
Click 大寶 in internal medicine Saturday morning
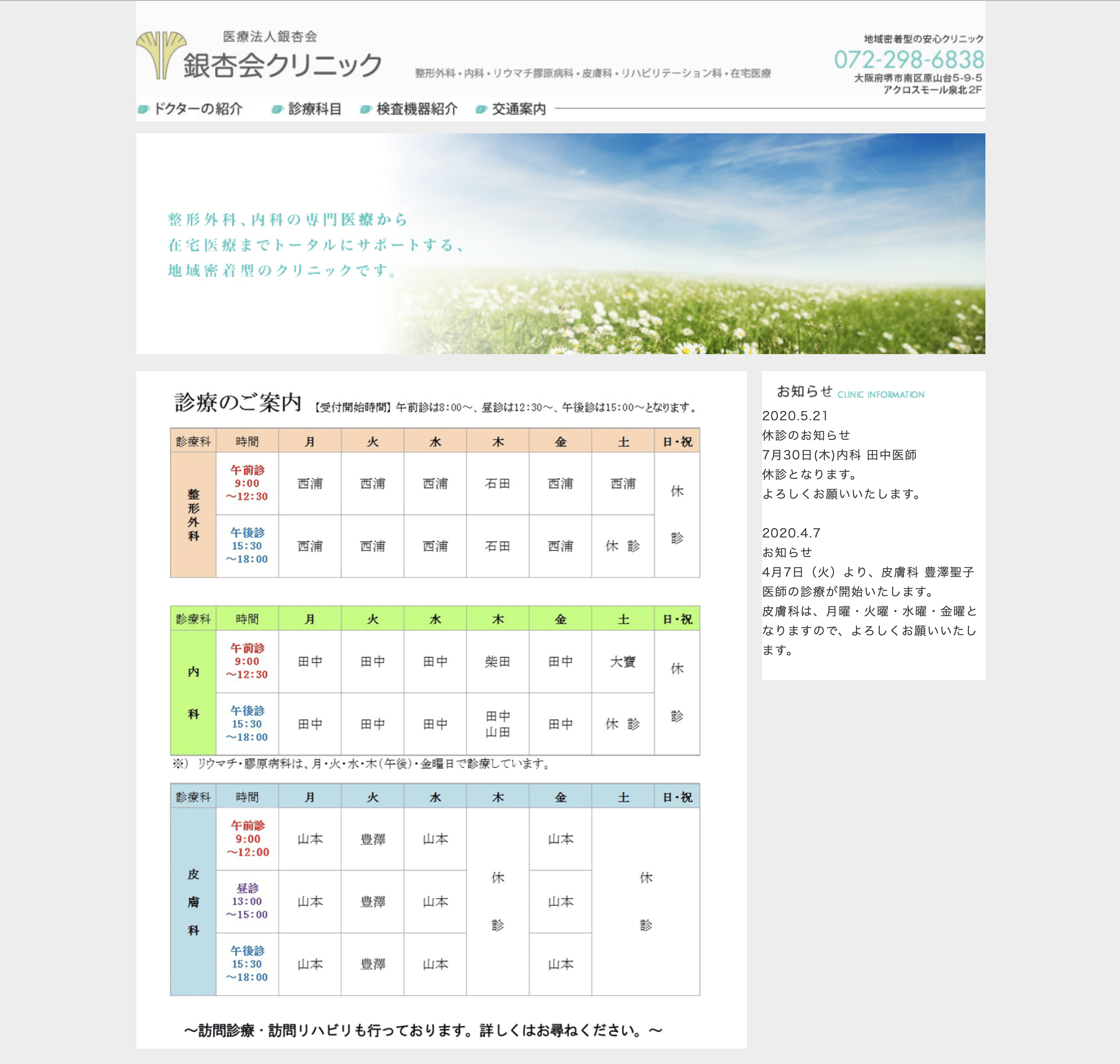(623, 661)
